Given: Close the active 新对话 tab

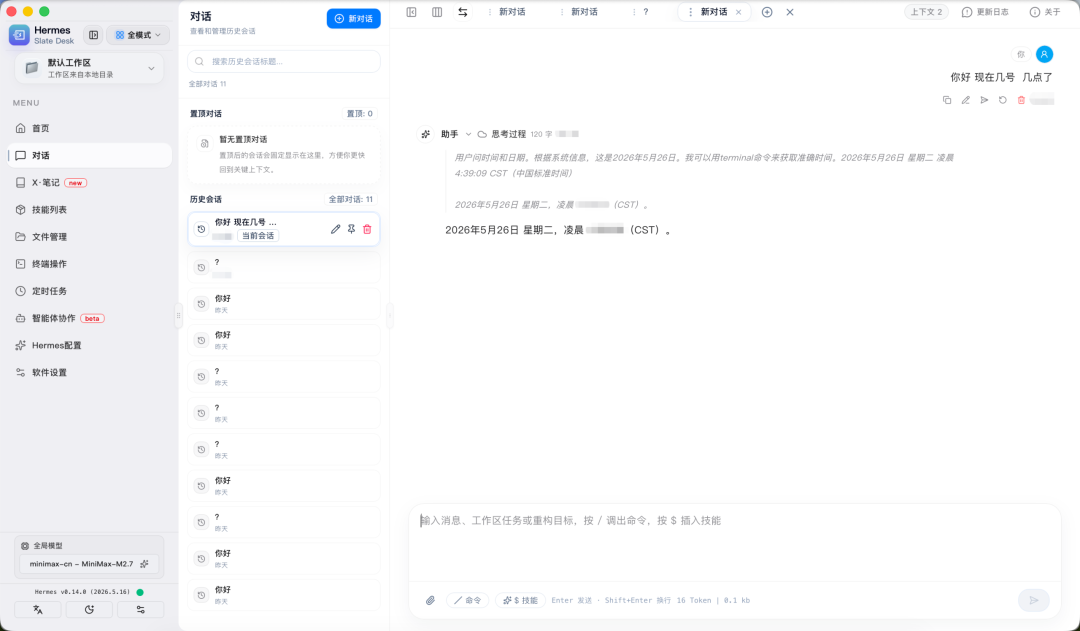Looking at the screenshot, I should [x=739, y=12].
